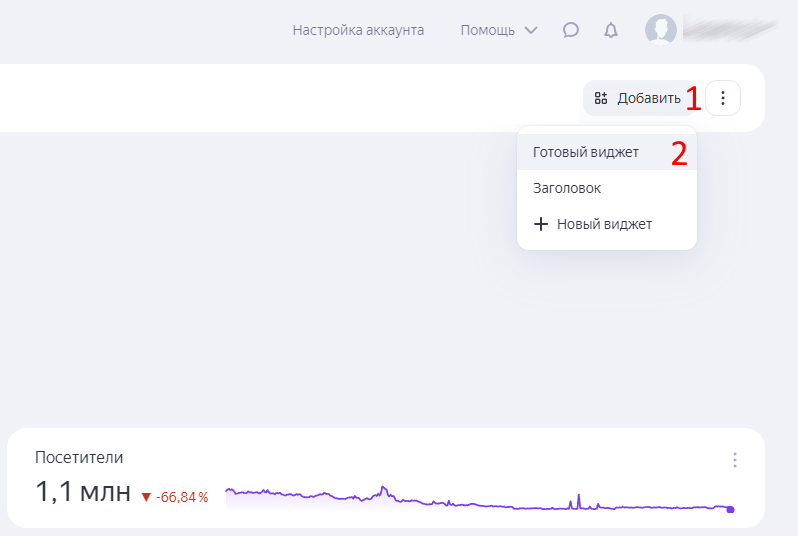Open the three-dot menu next to Добавить
Viewport: 798px width, 536px height.
(x=723, y=98)
